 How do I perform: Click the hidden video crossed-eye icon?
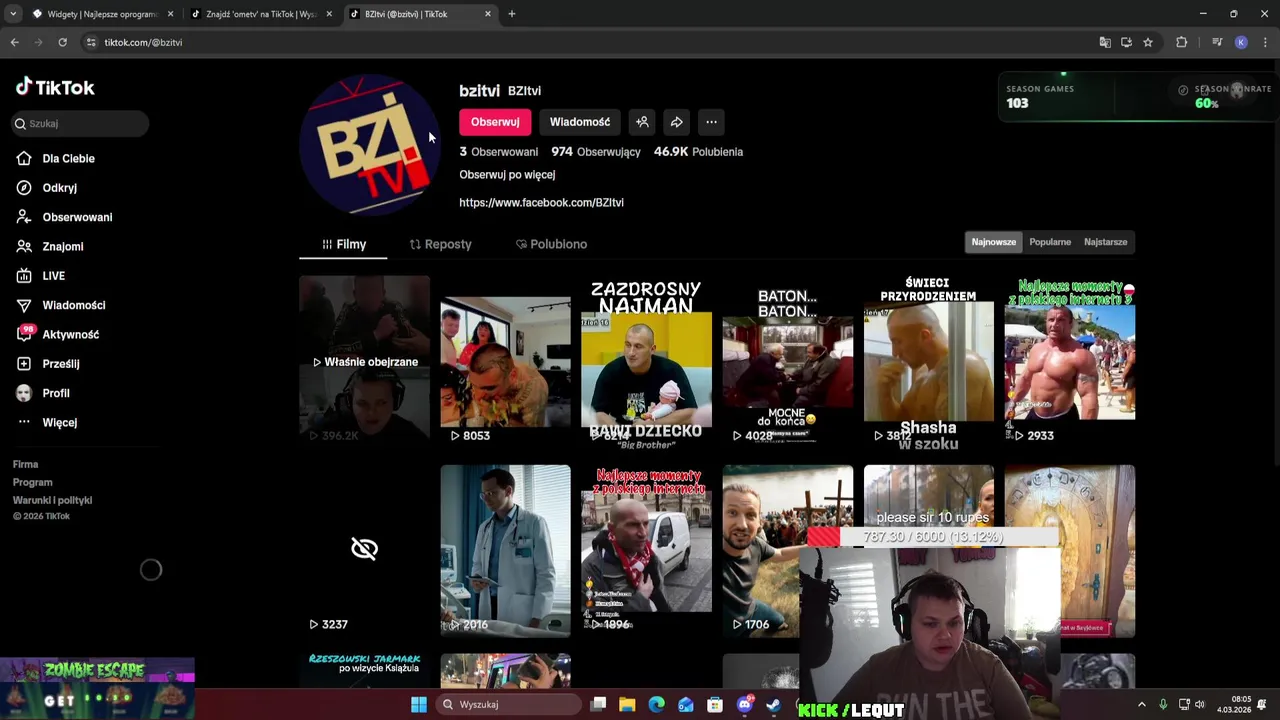click(x=364, y=548)
